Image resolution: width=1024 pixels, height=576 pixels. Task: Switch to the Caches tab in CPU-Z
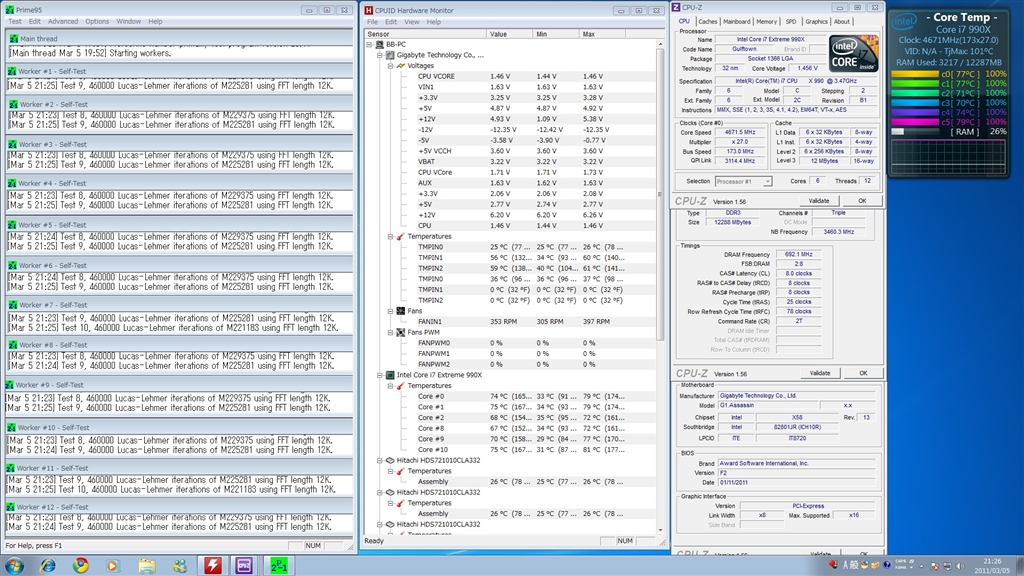coord(708,21)
